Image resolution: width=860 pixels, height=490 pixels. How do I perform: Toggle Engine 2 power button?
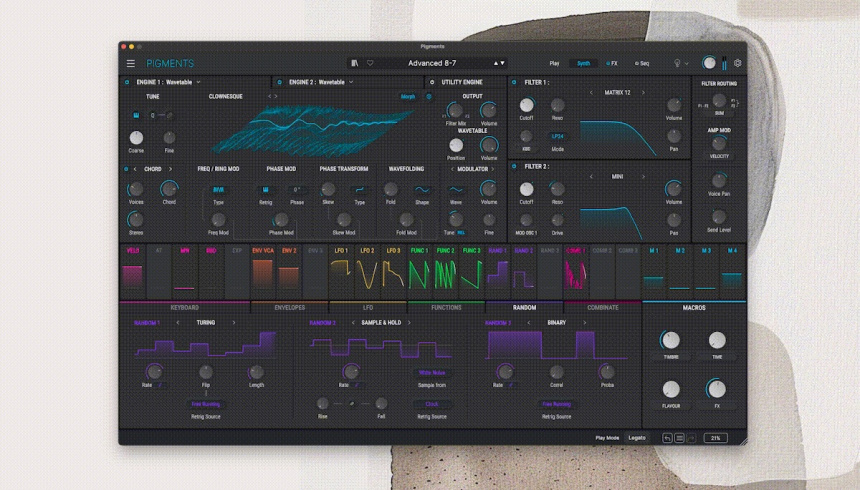[279, 82]
